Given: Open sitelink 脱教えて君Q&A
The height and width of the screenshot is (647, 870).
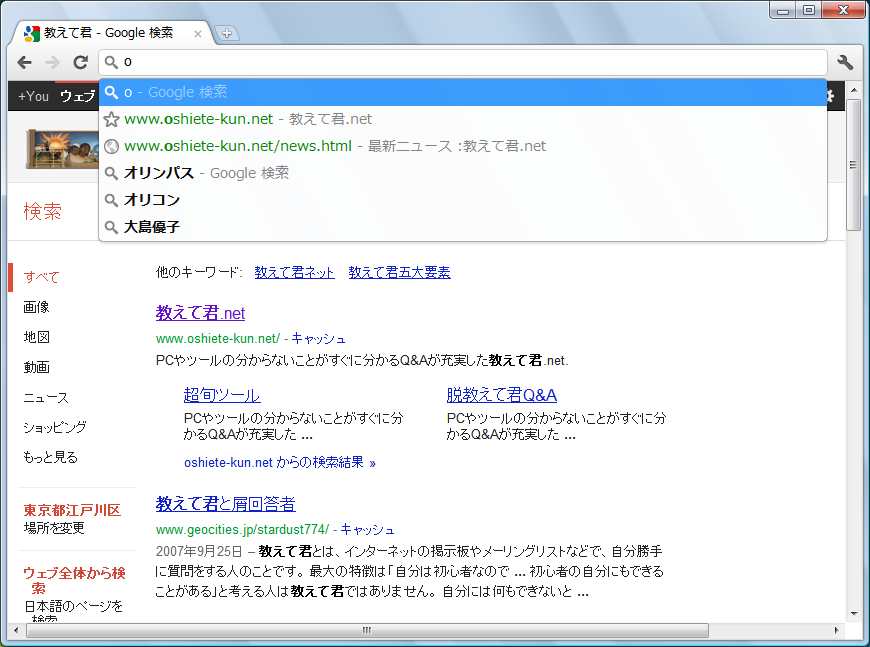Looking at the screenshot, I should point(502,395).
